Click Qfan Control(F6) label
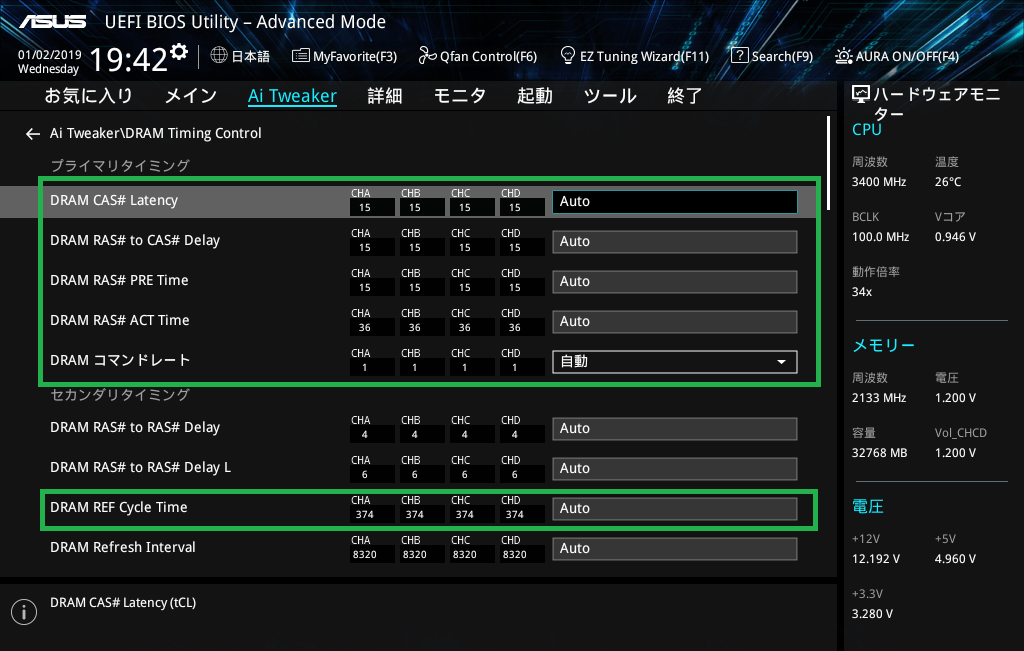The image size is (1024, 651). point(488,56)
